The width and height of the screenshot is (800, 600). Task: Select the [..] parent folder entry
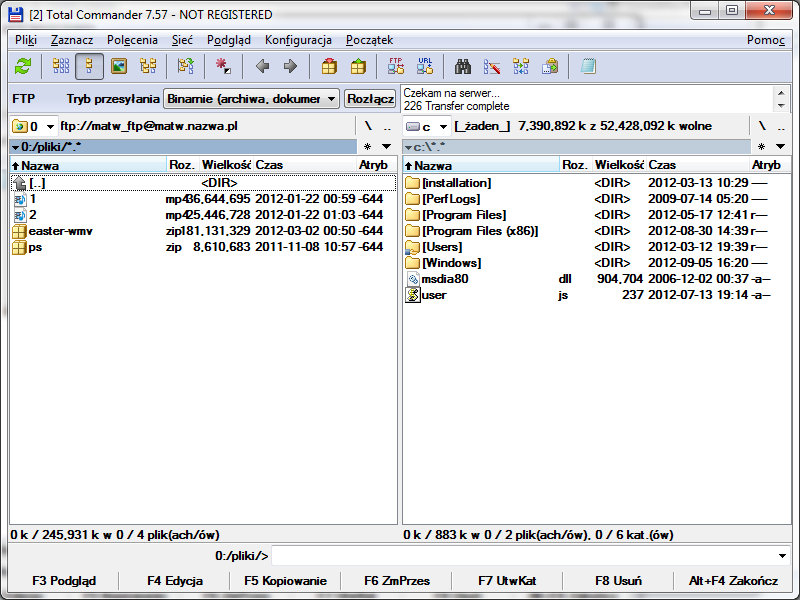pyautogui.click(x=203, y=183)
